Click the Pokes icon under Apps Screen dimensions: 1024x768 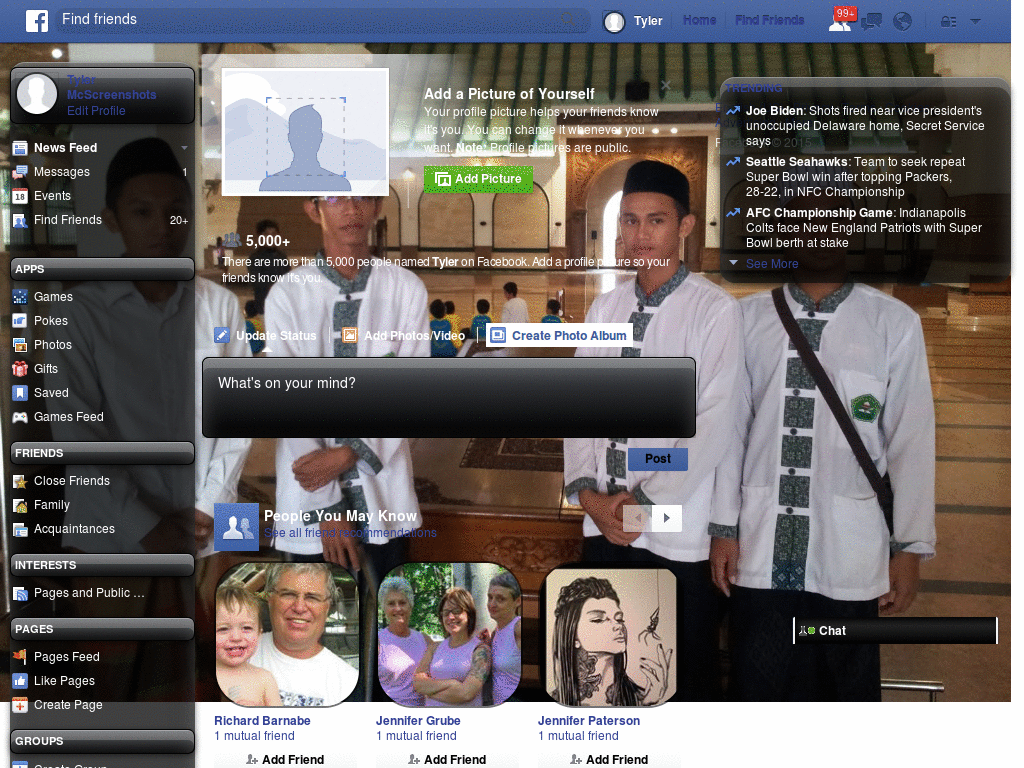pos(20,321)
